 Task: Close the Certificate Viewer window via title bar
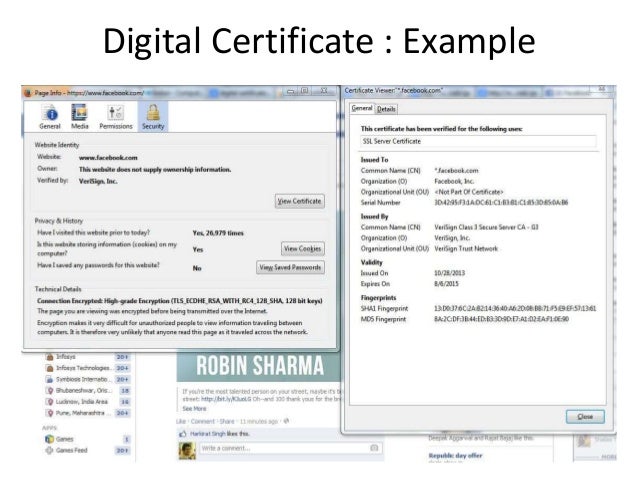coord(602,89)
